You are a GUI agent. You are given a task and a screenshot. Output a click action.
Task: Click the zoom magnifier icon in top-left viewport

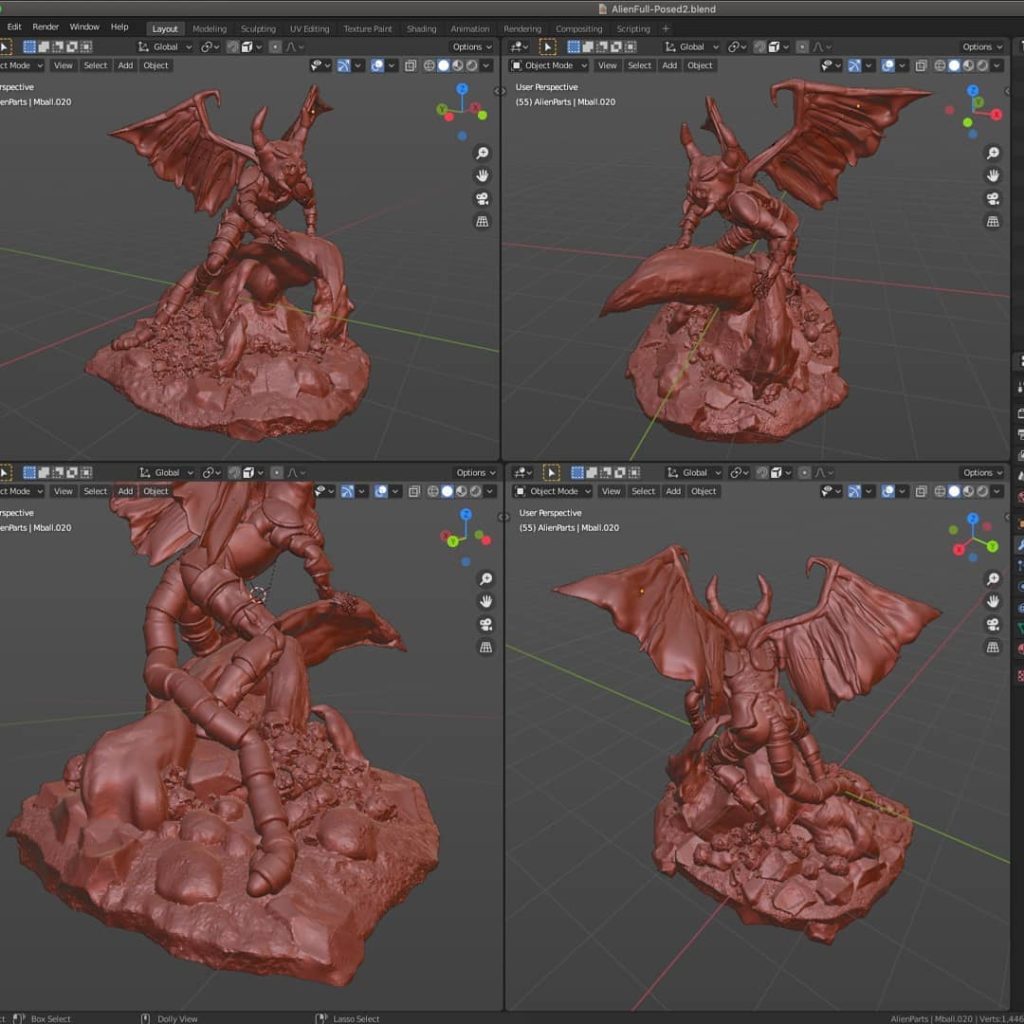coord(482,153)
